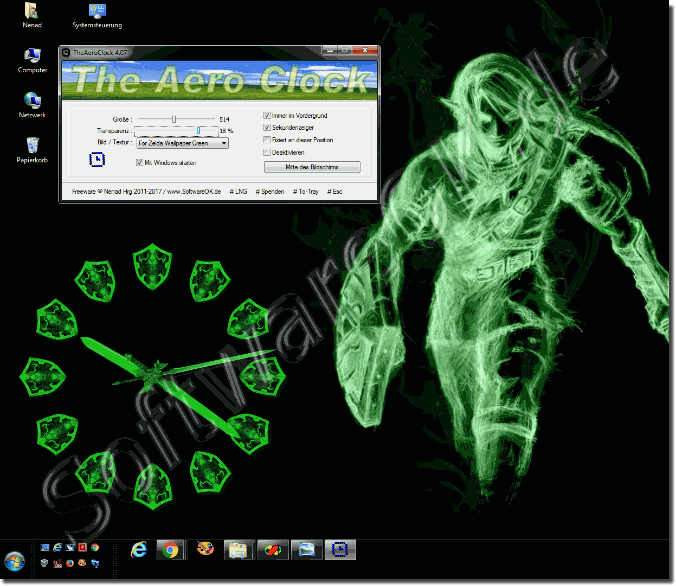Click the Transparenz slider handle

(198, 130)
